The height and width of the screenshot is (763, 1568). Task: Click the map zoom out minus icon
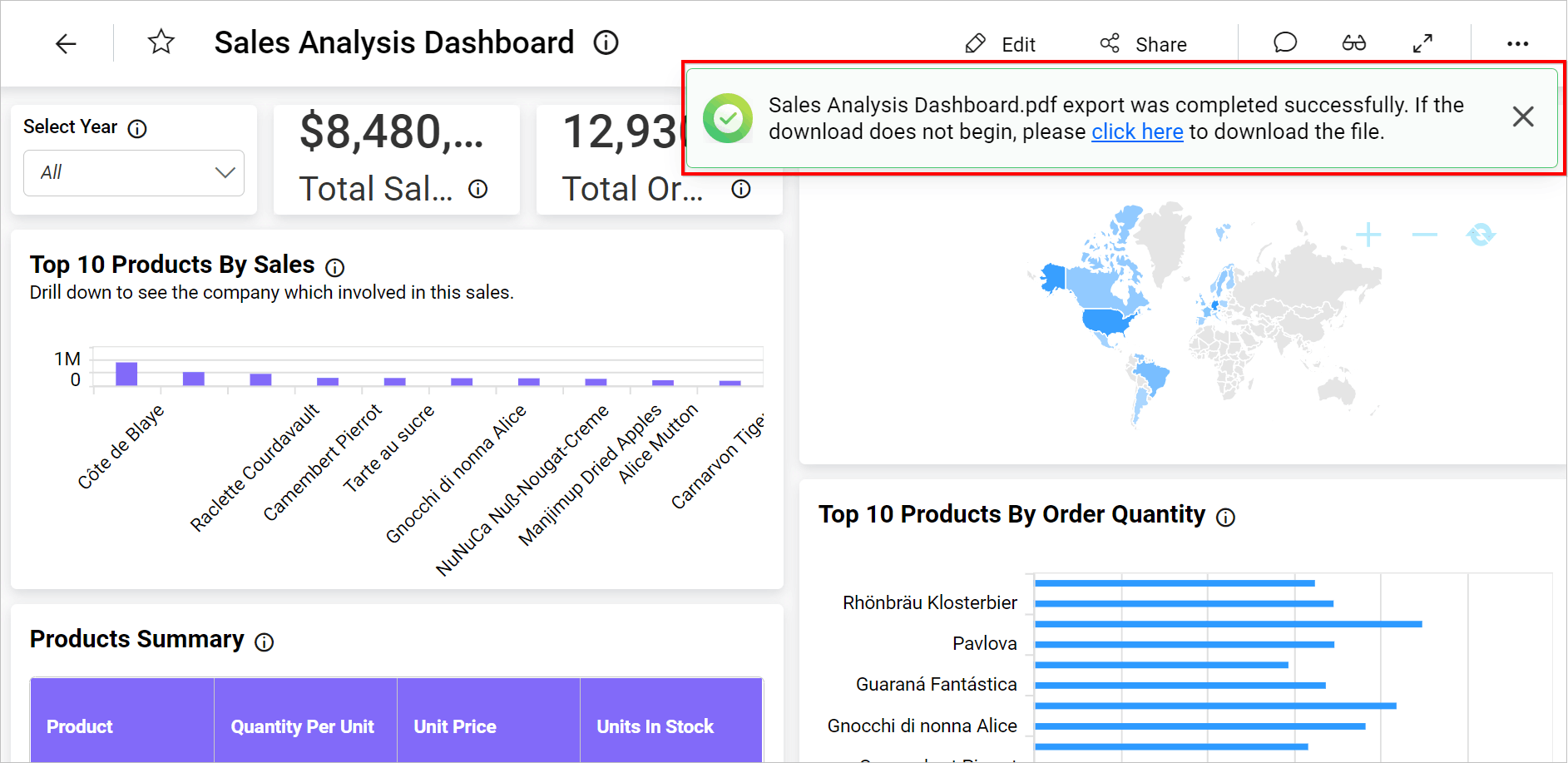tap(1424, 235)
